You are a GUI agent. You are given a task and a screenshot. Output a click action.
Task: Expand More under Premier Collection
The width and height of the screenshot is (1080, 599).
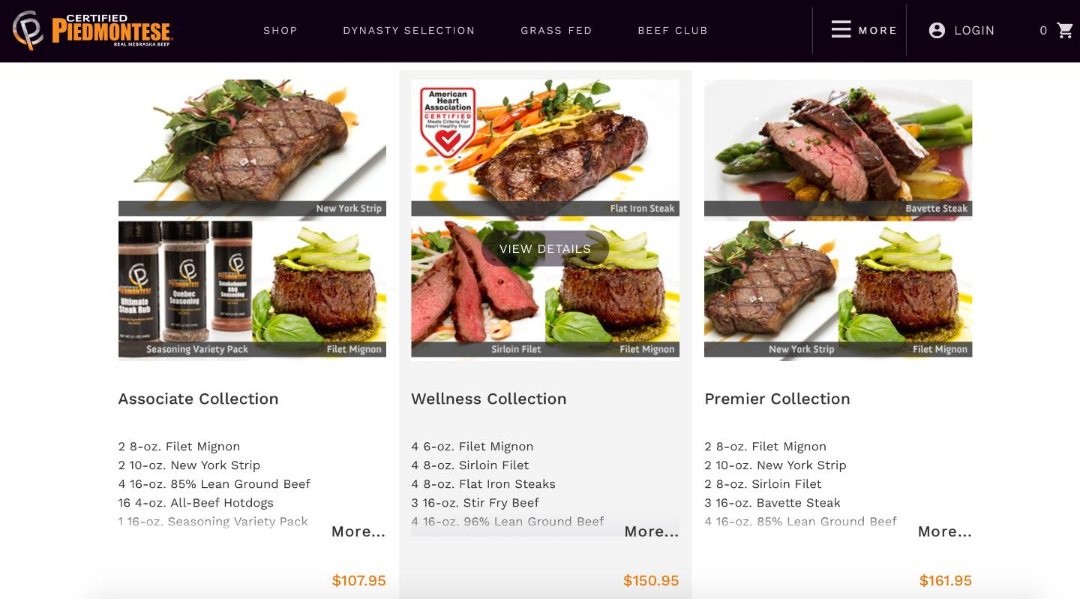pos(944,532)
